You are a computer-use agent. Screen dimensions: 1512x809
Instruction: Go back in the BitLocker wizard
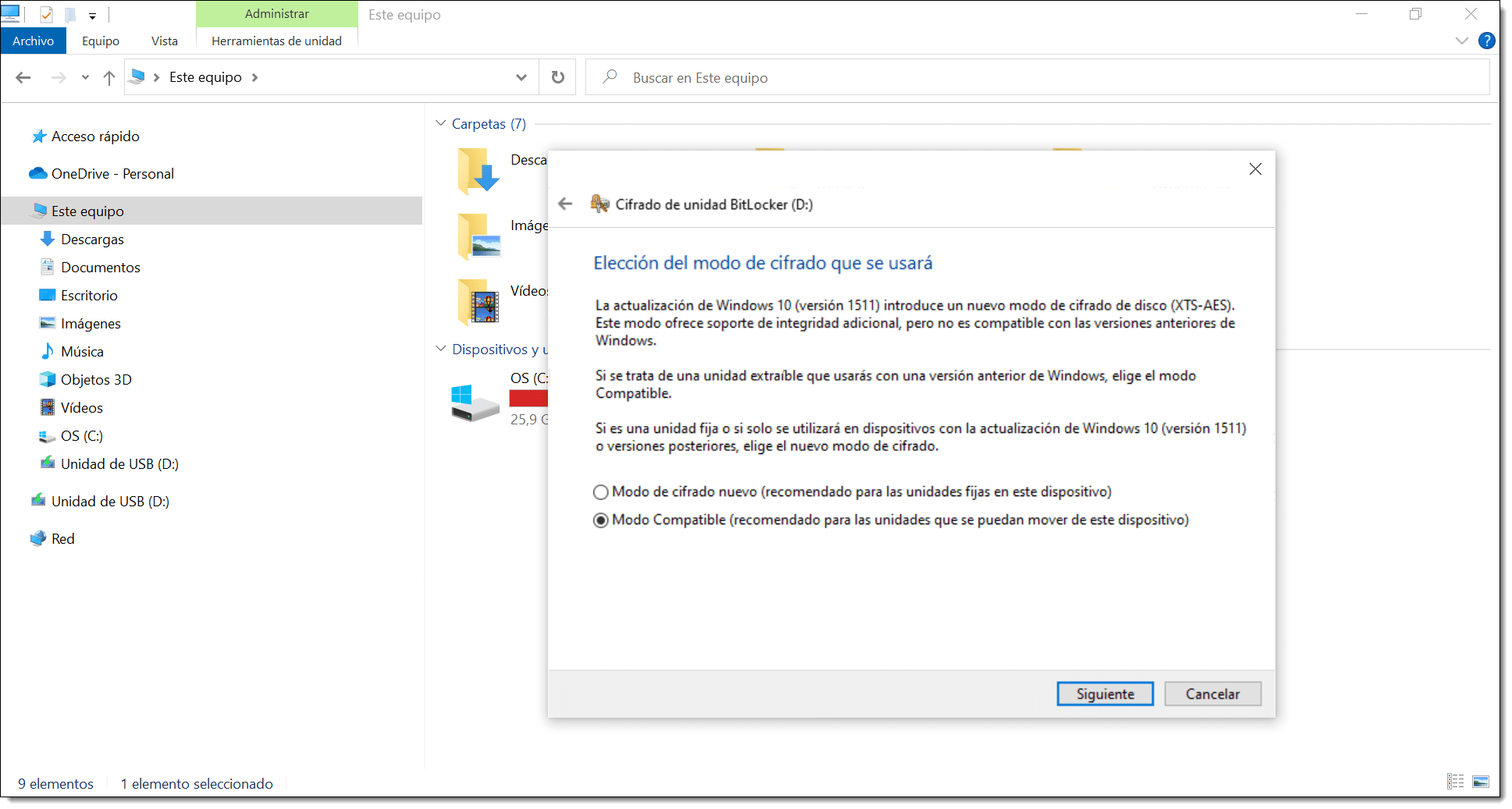point(566,204)
